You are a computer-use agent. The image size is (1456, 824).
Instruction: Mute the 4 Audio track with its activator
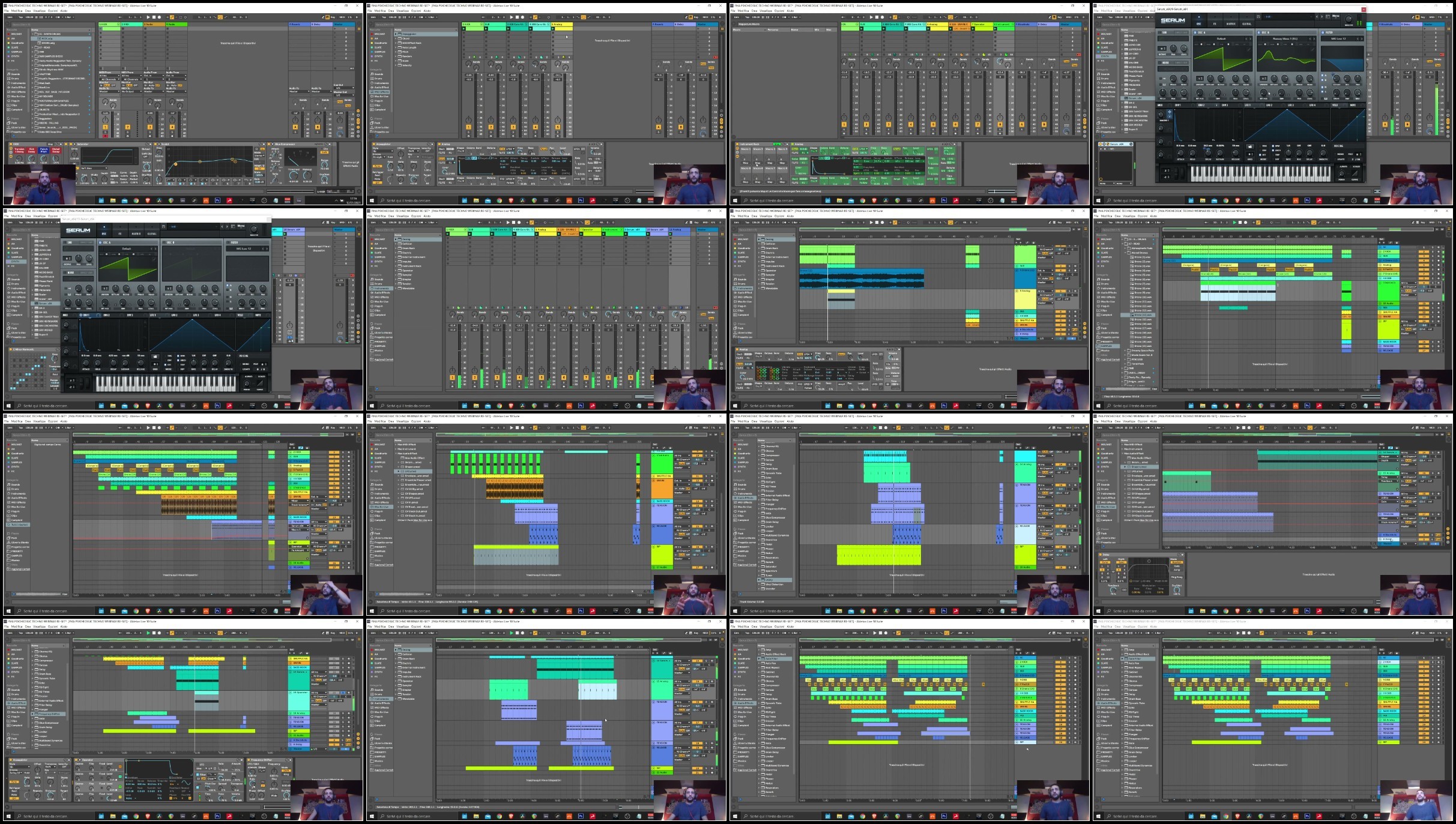point(172,127)
